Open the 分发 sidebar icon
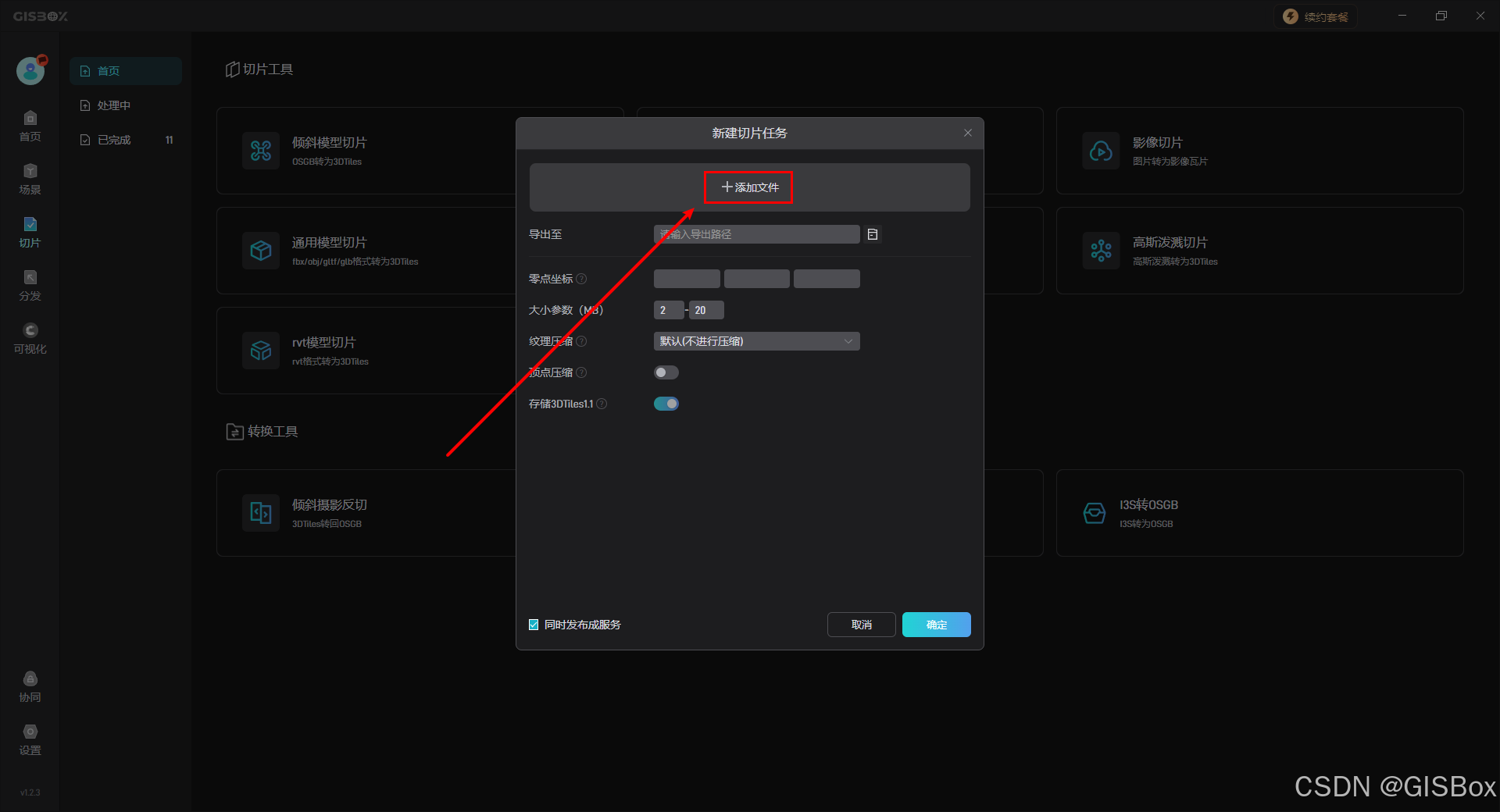Image resolution: width=1500 pixels, height=812 pixels. point(30,285)
